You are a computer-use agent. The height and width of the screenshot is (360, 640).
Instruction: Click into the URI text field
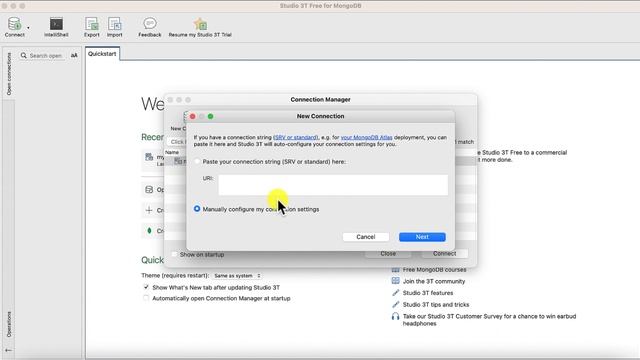click(x=333, y=185)
